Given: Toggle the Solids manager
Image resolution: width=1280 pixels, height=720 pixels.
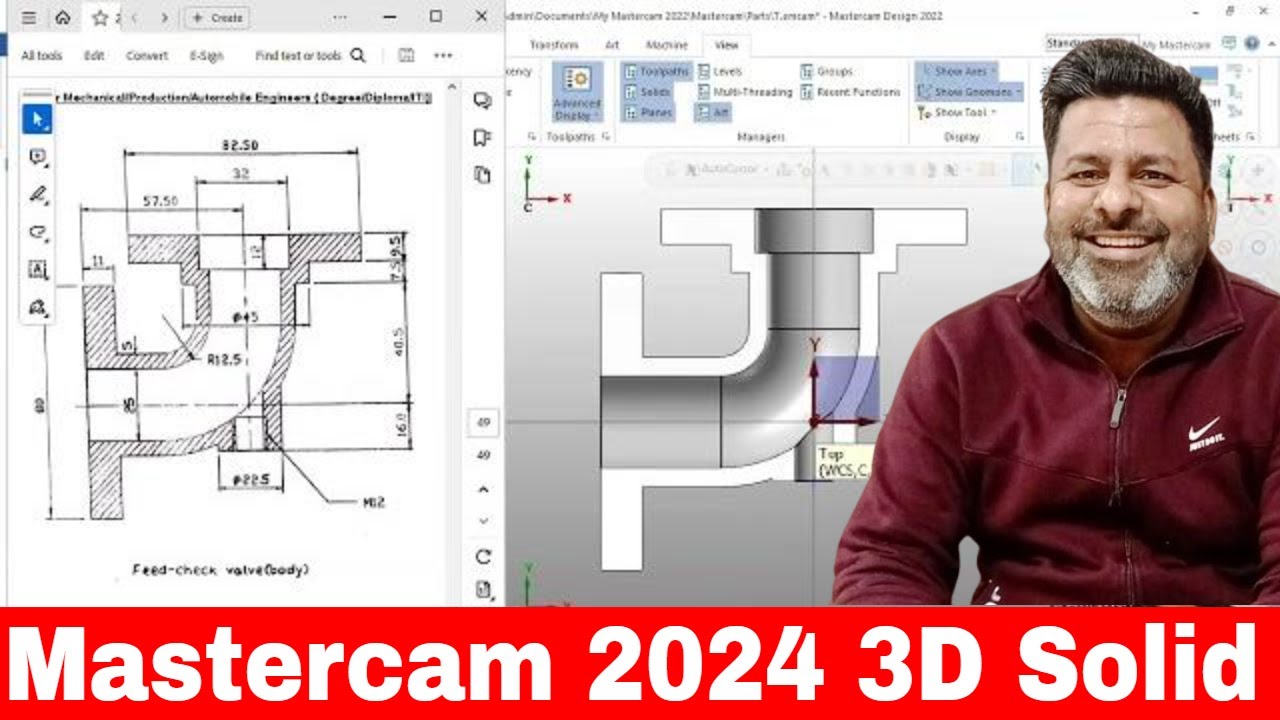Looking at the screenshot, I should pyautogui.click(x=648, y=92).
